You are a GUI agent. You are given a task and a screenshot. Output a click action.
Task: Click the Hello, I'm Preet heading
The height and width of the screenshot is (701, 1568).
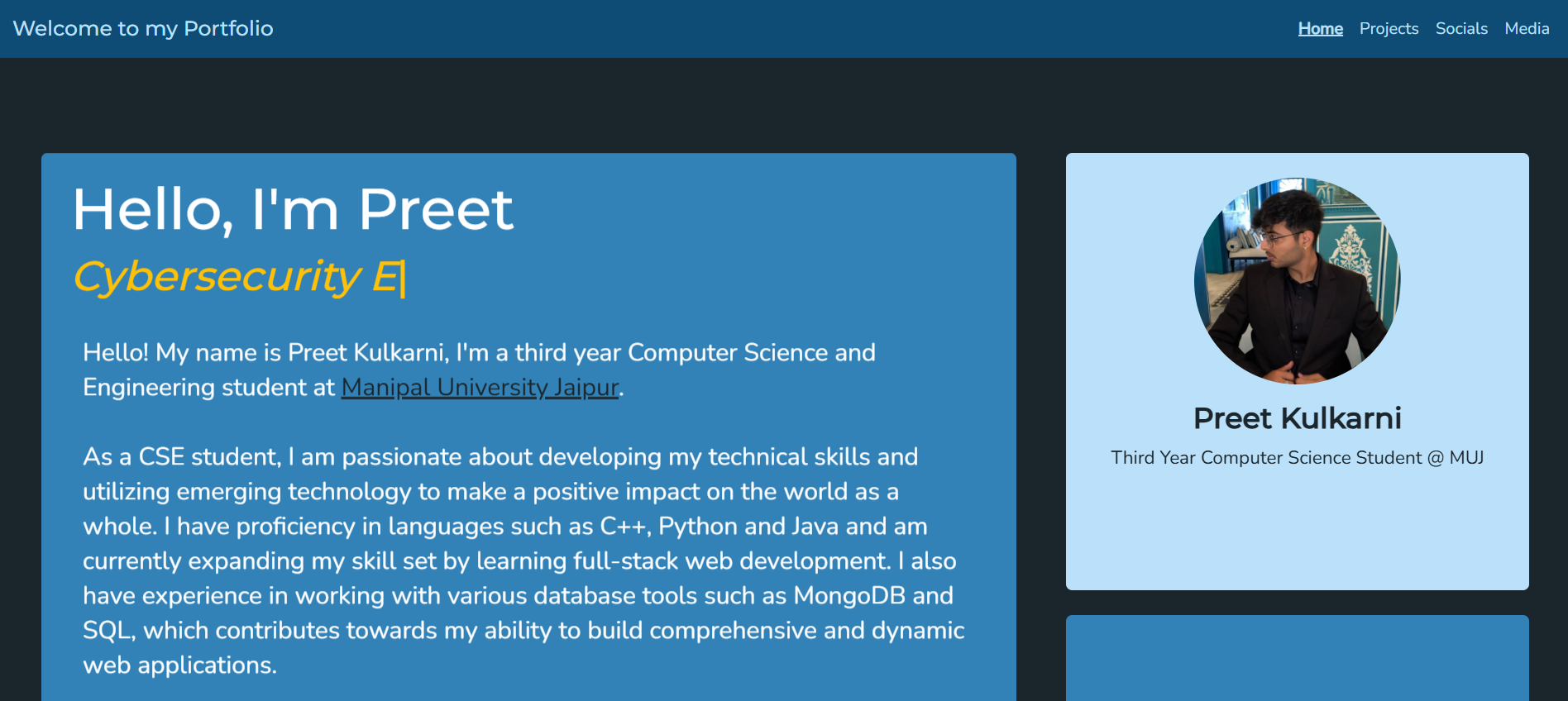click(x=293, y=209)
